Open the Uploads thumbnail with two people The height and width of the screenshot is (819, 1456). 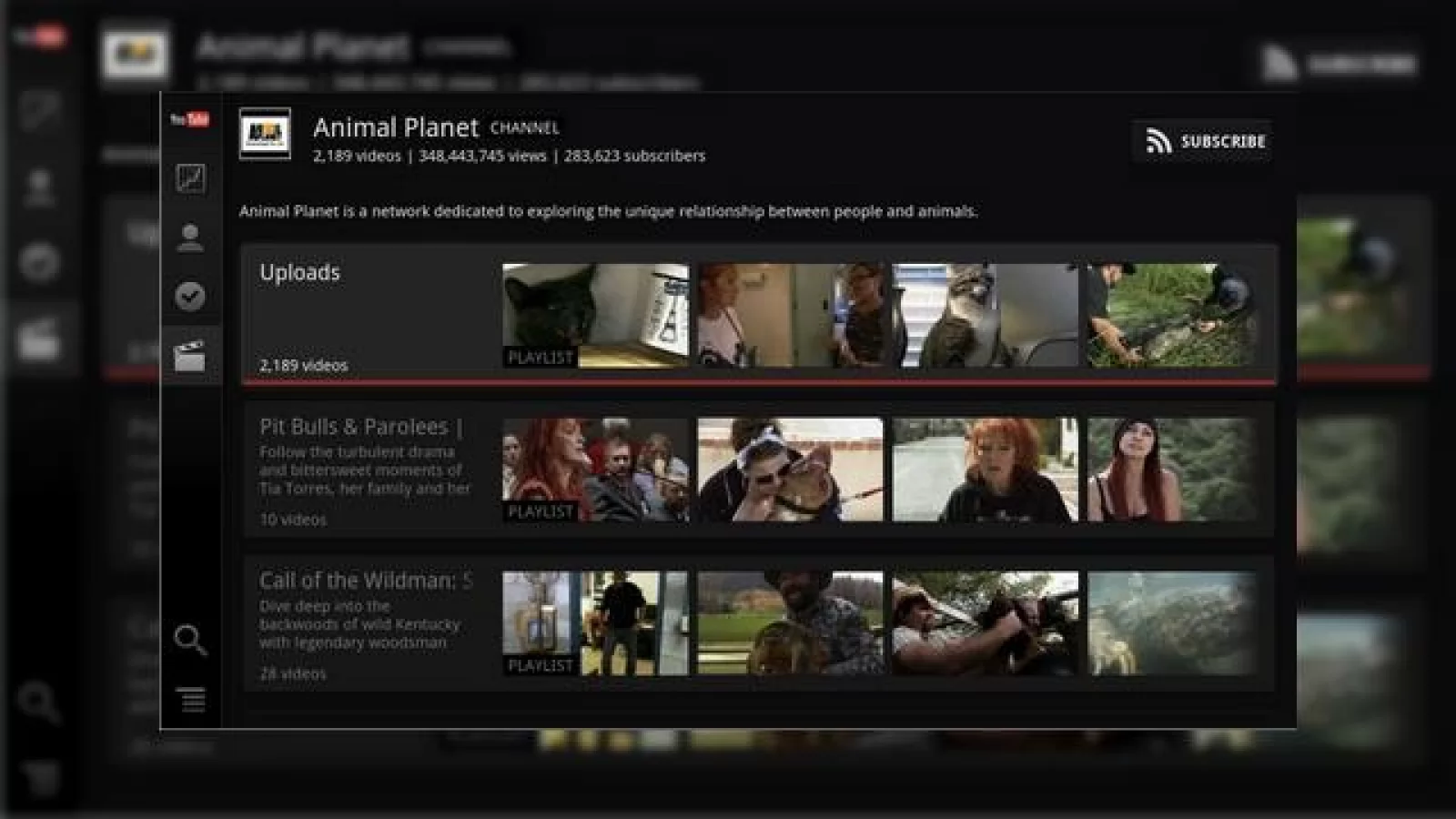[x=791, y=316]
